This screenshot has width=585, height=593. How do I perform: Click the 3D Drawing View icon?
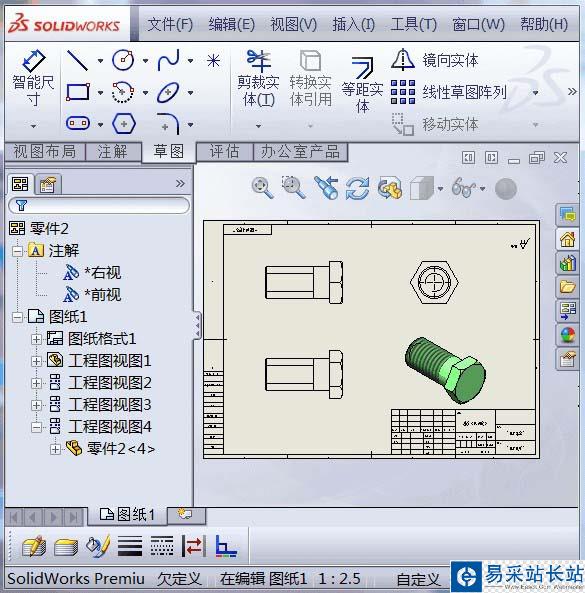coord(389,188)
